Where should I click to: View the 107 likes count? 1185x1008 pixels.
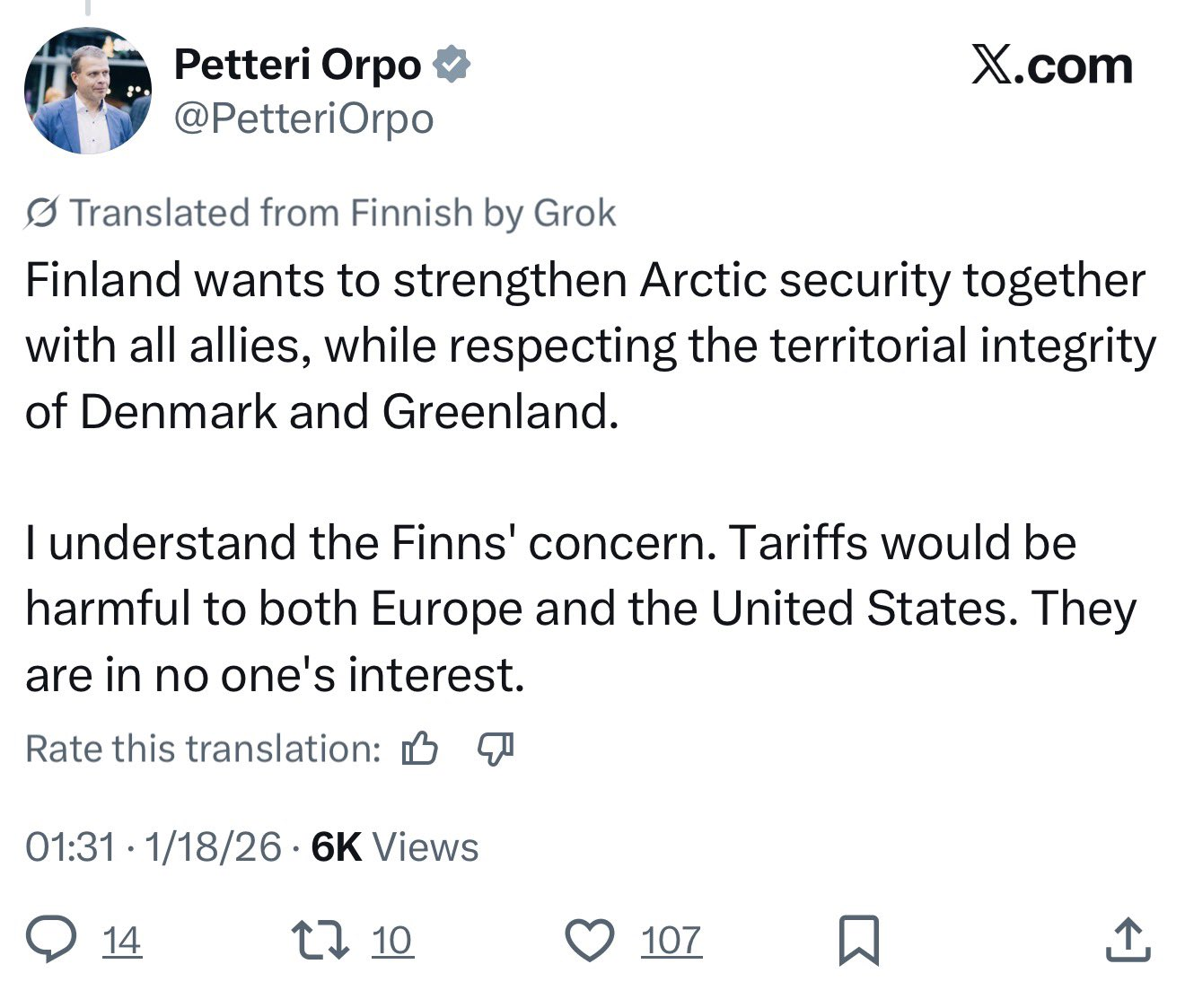(671, 941)
